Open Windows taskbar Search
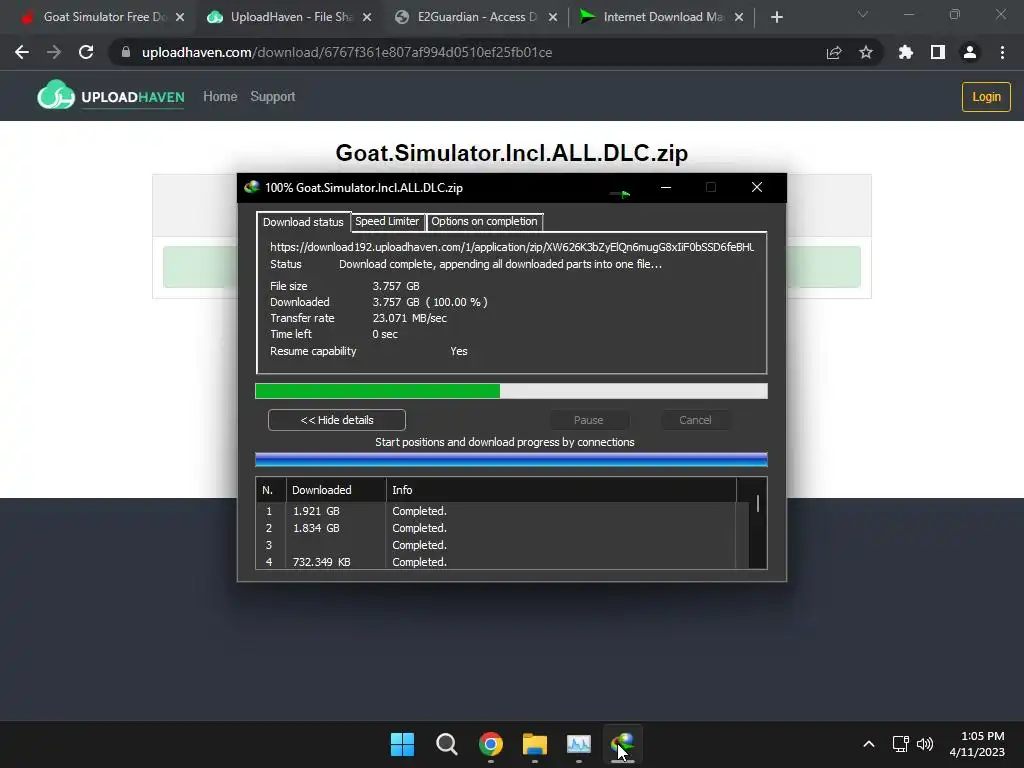The width and height of the screenshot is (1024, 768). (x=447, y=744)
